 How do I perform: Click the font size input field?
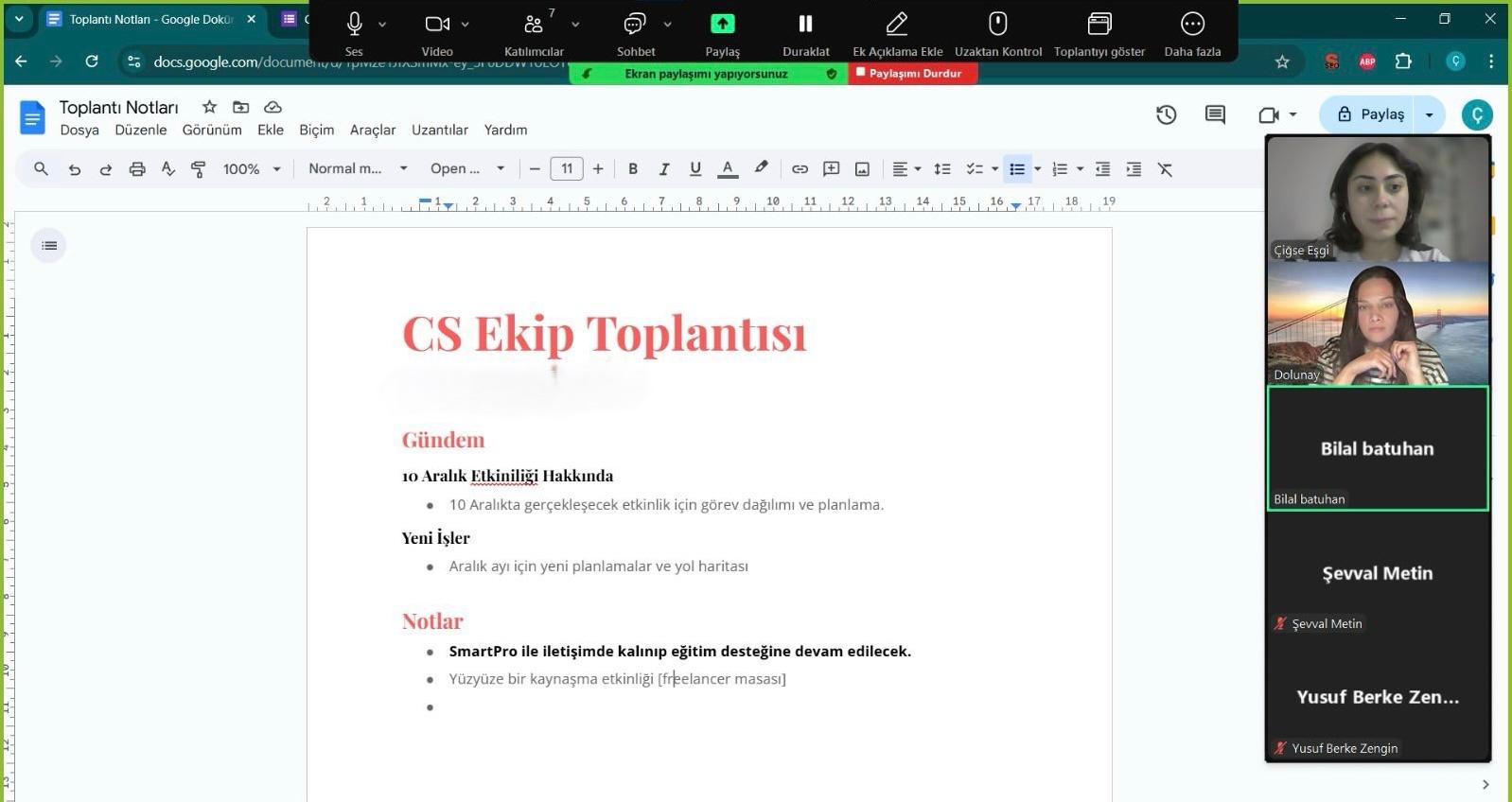566,169
